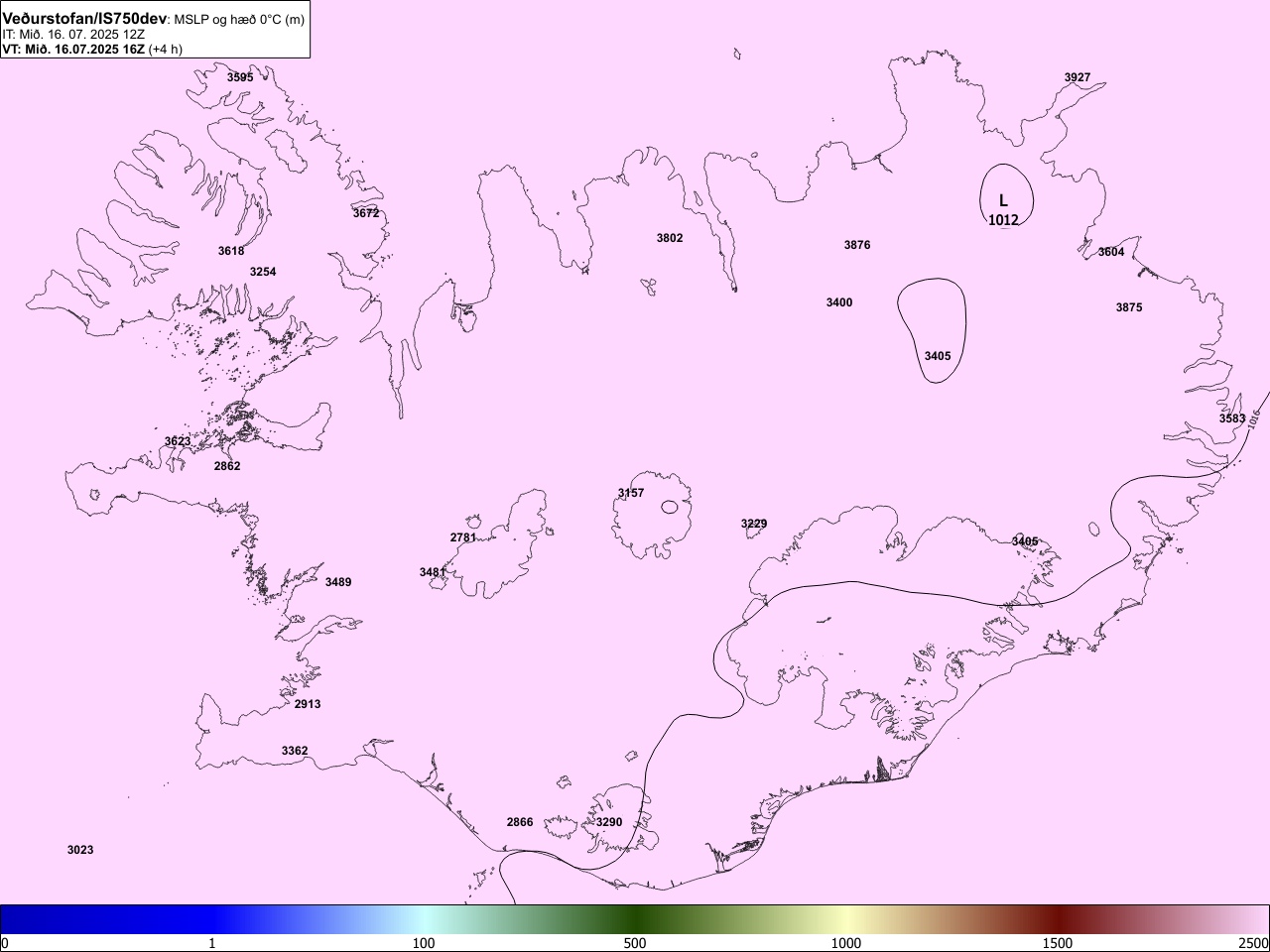Click the 3400 height value
This screenshot has height=952, width=1270.
tap(839, 302)
